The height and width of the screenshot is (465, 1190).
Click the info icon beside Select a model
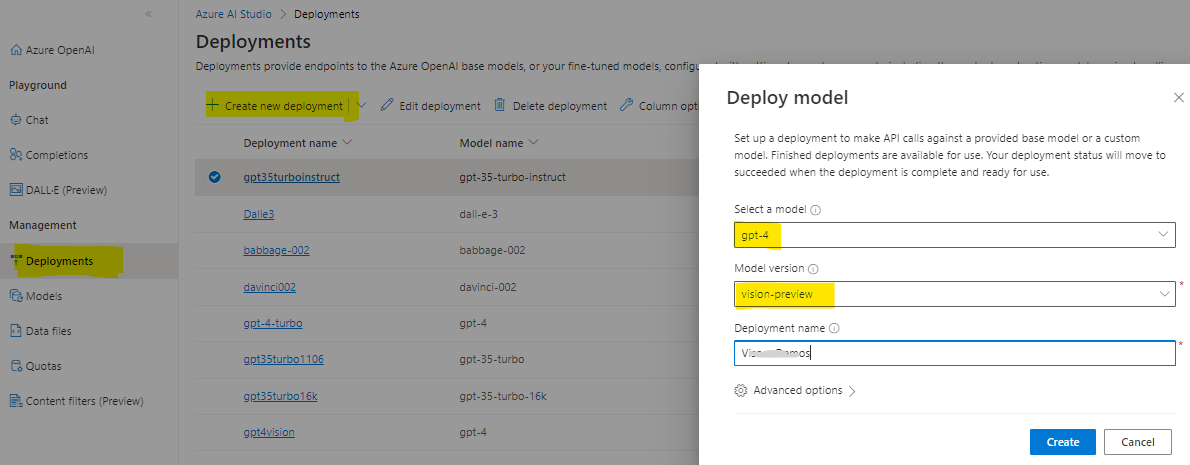[816, 209]
